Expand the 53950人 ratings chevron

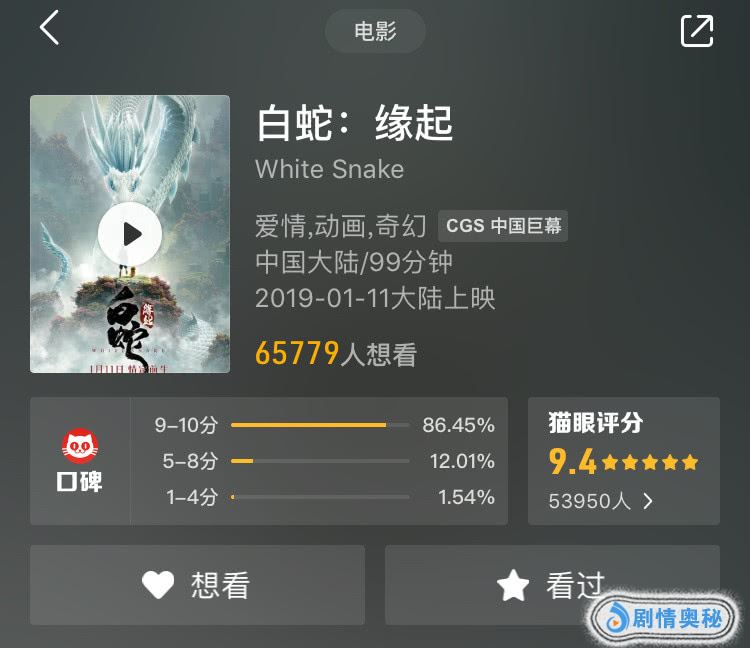tap(648, 501)
